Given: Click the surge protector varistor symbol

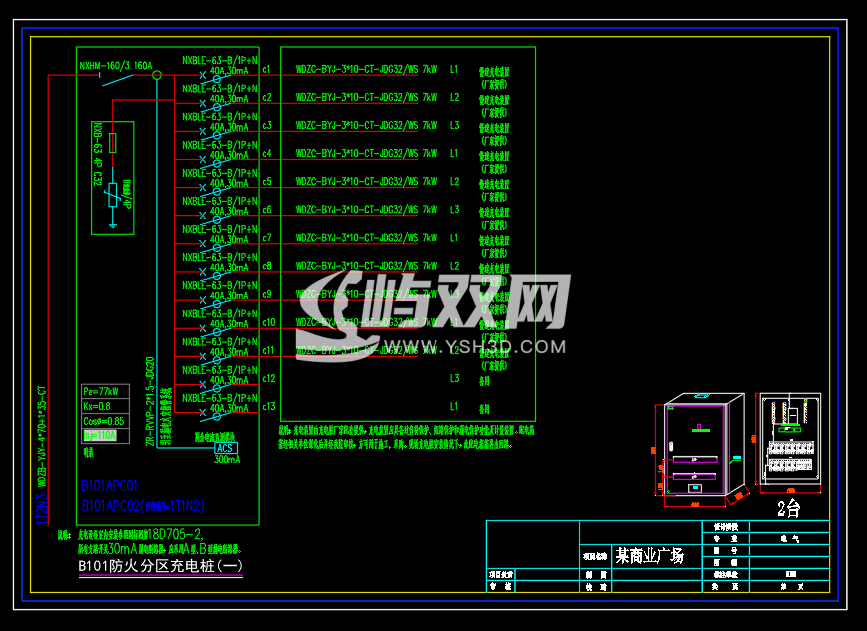Looking at the screenshot, I should pos(113,195).
